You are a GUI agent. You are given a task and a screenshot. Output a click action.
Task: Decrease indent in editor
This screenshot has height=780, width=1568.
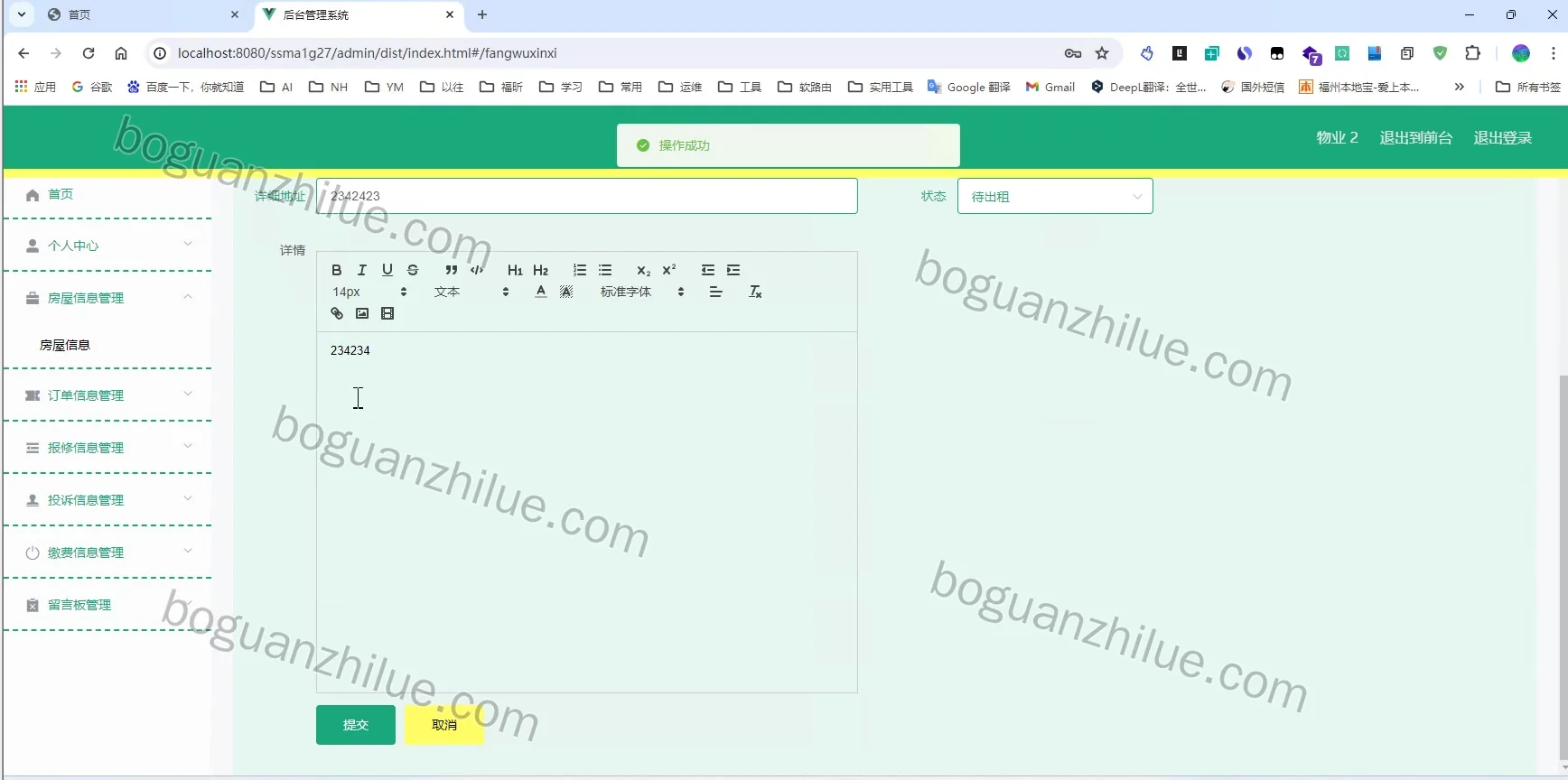click(x=708, y=270)
